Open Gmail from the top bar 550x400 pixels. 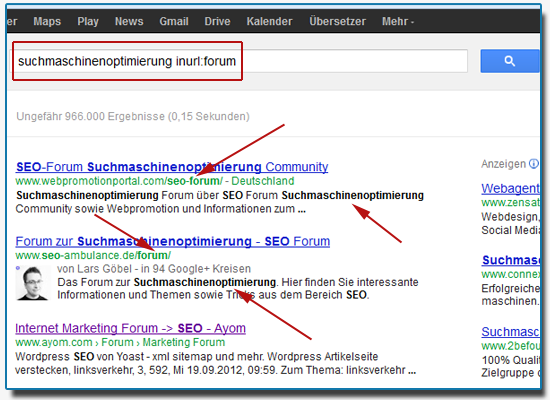click(174, 21)
